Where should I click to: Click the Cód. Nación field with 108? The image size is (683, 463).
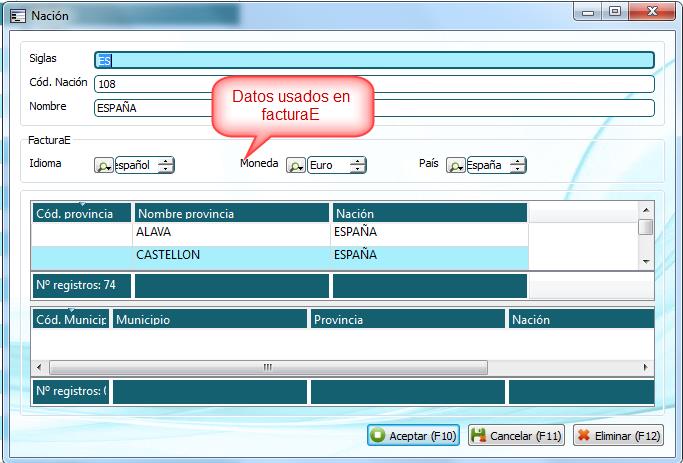click(x=374, y=84)
